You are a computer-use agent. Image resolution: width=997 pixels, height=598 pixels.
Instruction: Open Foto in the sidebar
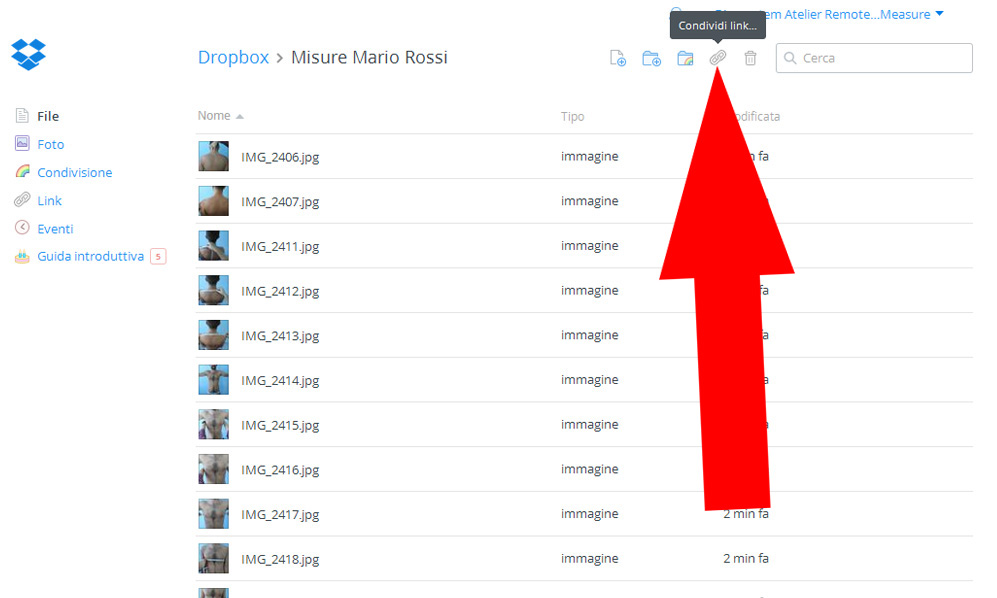50,144
